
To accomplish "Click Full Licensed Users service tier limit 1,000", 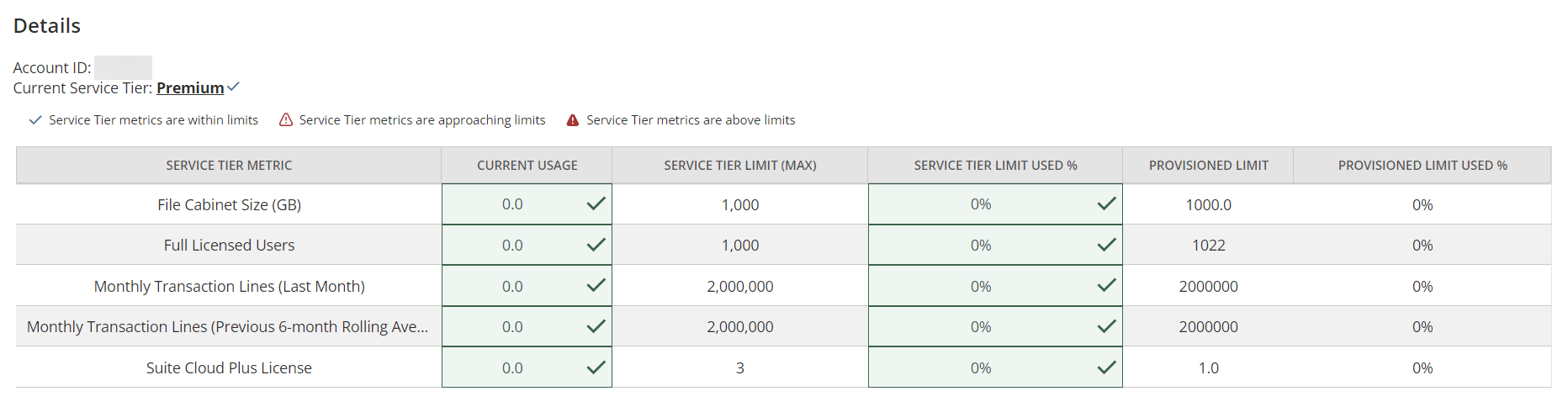I will pyautogui.click(x=740, y=245).
